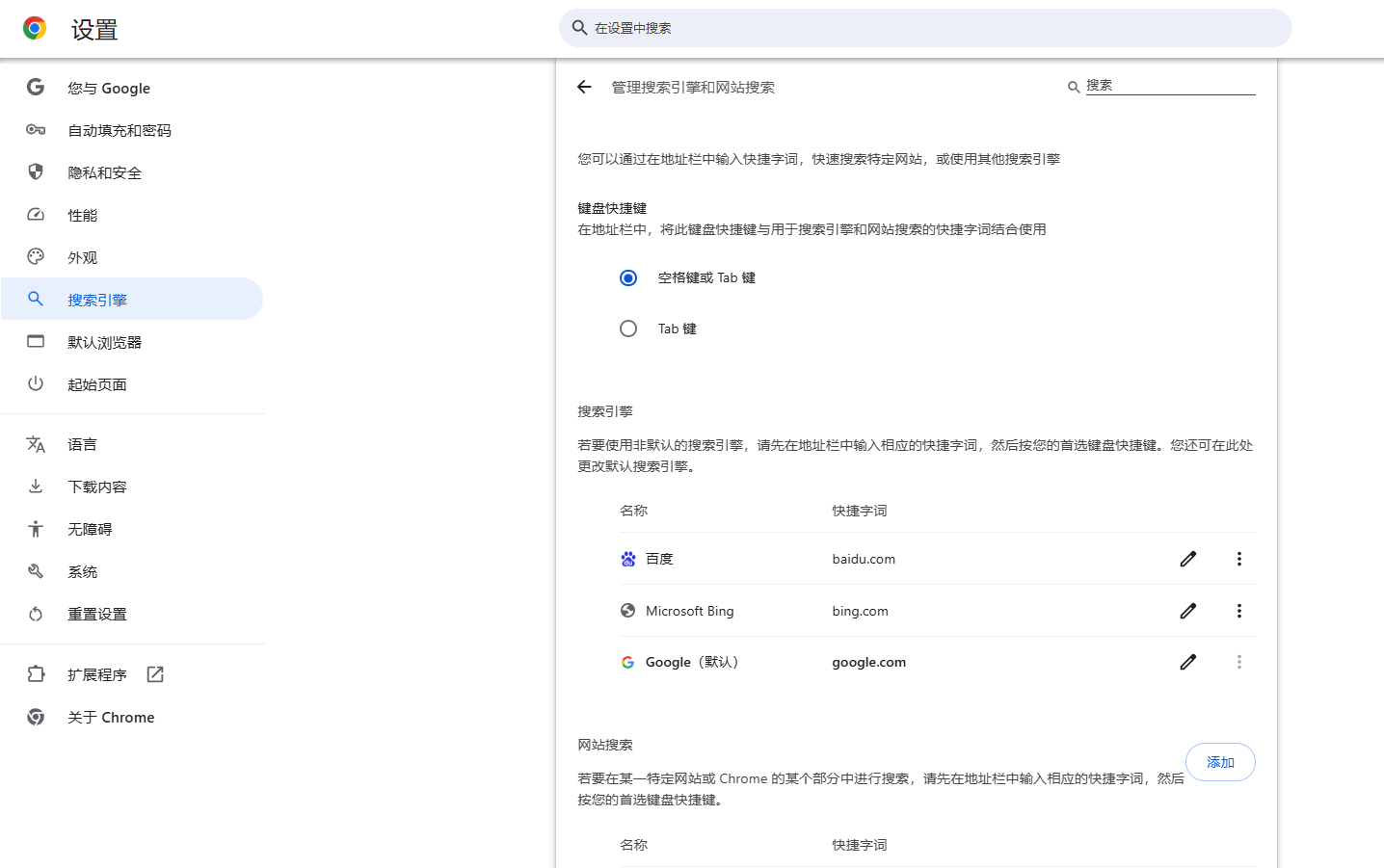Go to 性能 settings

pyautogui.click(x=131, y=215)
